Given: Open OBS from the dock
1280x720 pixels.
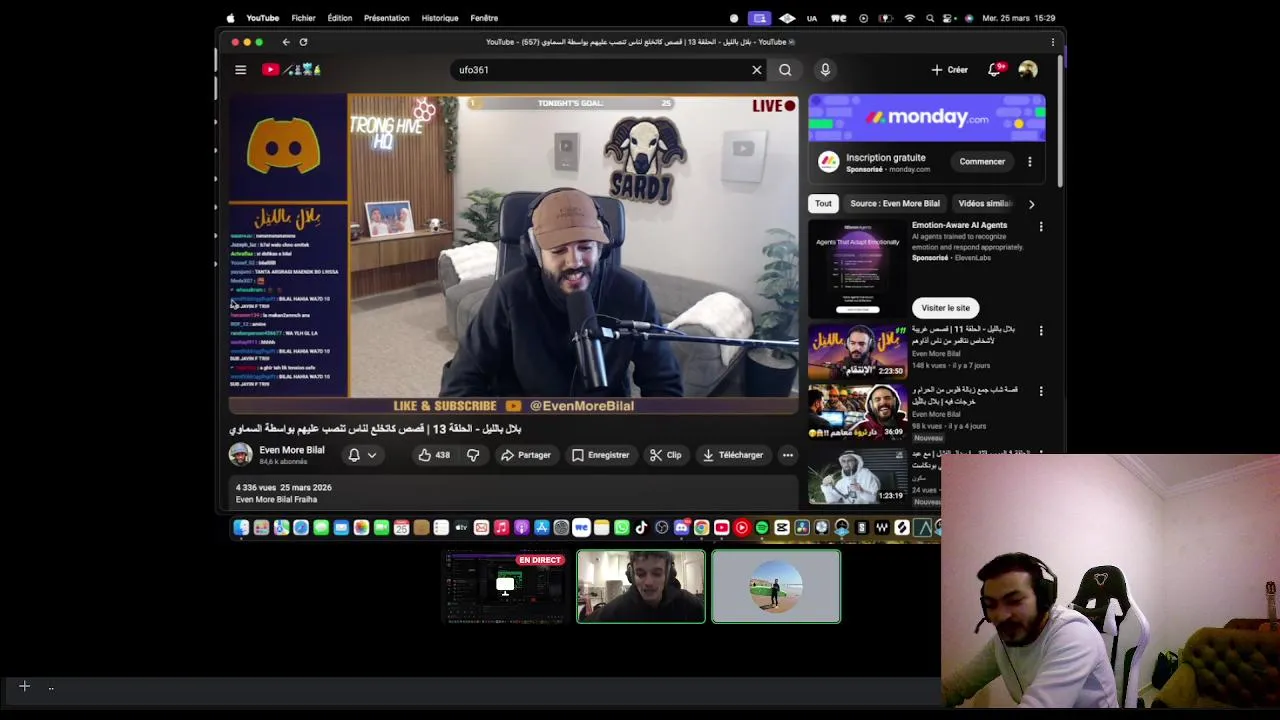Looking at the screenshot, I should click(x=662, y=528).
